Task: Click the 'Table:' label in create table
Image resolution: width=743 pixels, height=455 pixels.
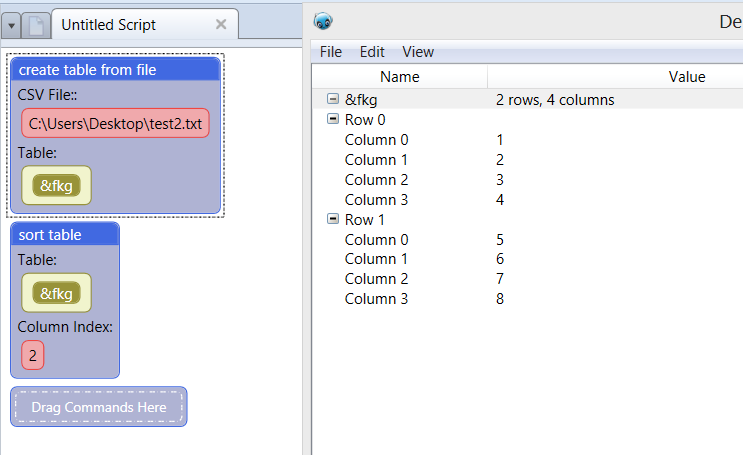Action: coord(37,153)
